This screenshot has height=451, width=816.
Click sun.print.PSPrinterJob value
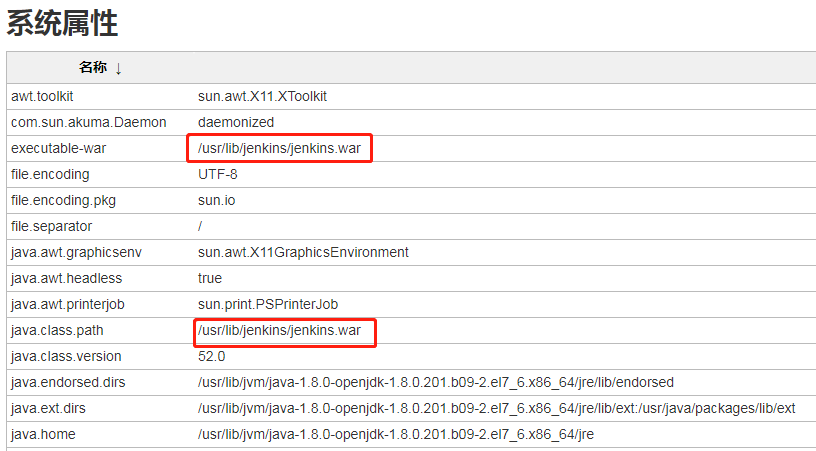point(268,304)
